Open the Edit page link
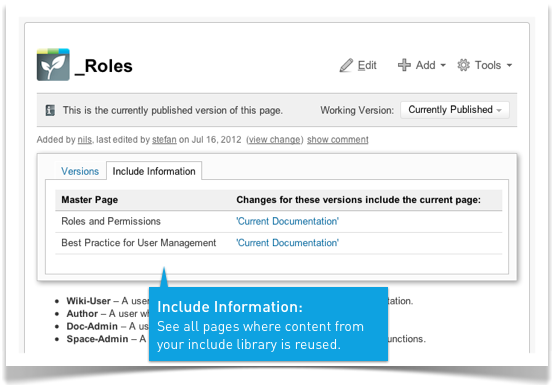This screenshot has height=385, width=554. pos(367,65)
